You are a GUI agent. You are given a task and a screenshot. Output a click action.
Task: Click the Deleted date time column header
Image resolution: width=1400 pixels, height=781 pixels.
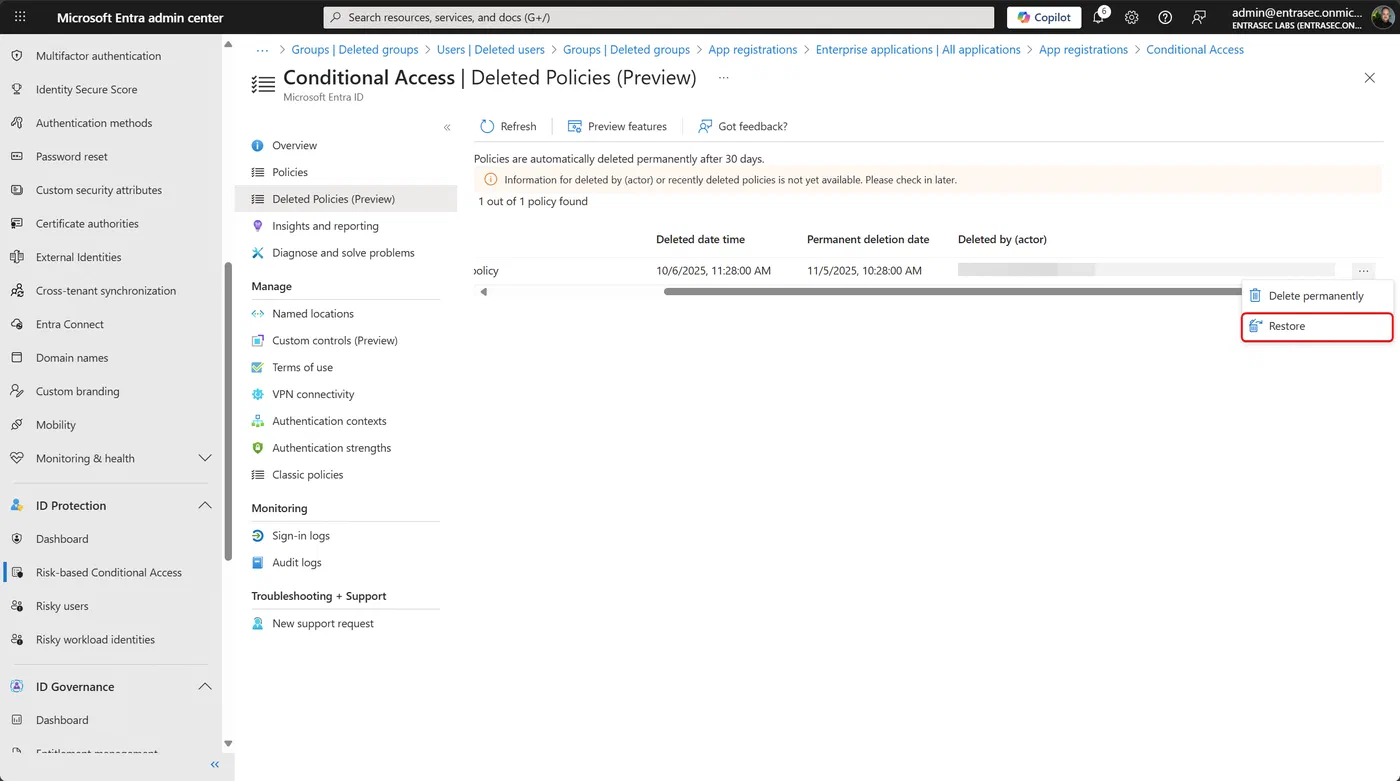click(700, 239)
